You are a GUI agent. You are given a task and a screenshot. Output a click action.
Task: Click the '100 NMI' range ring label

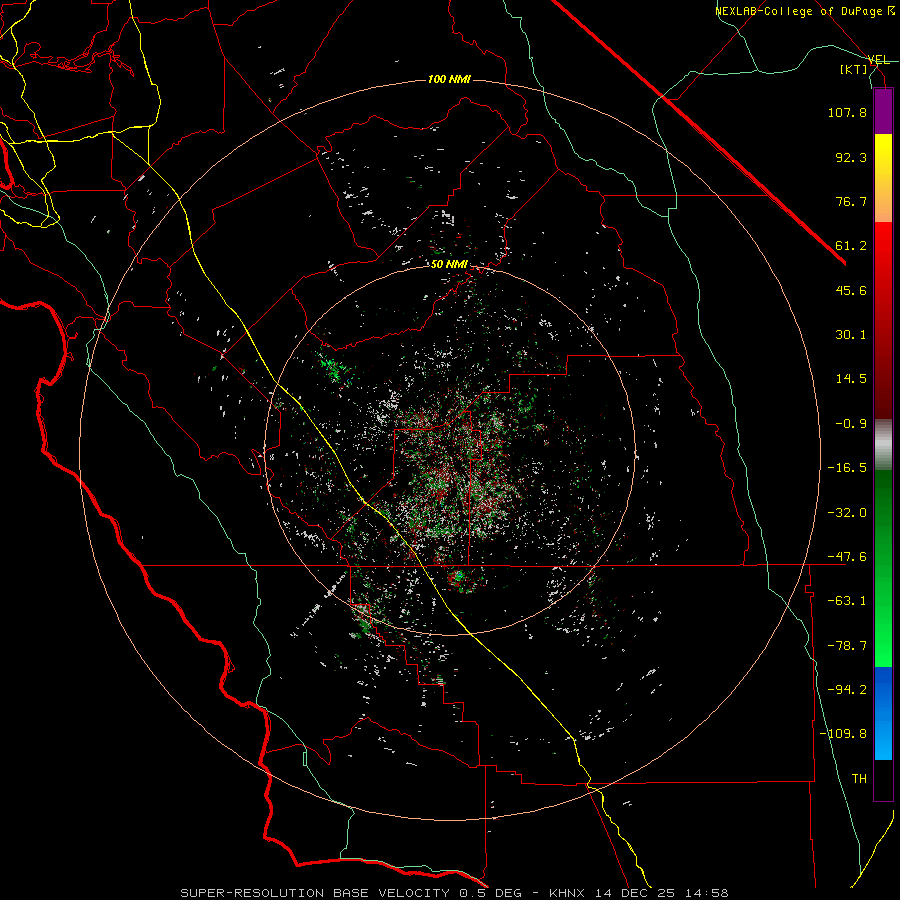pyautogui.click(x=449, y=79)
